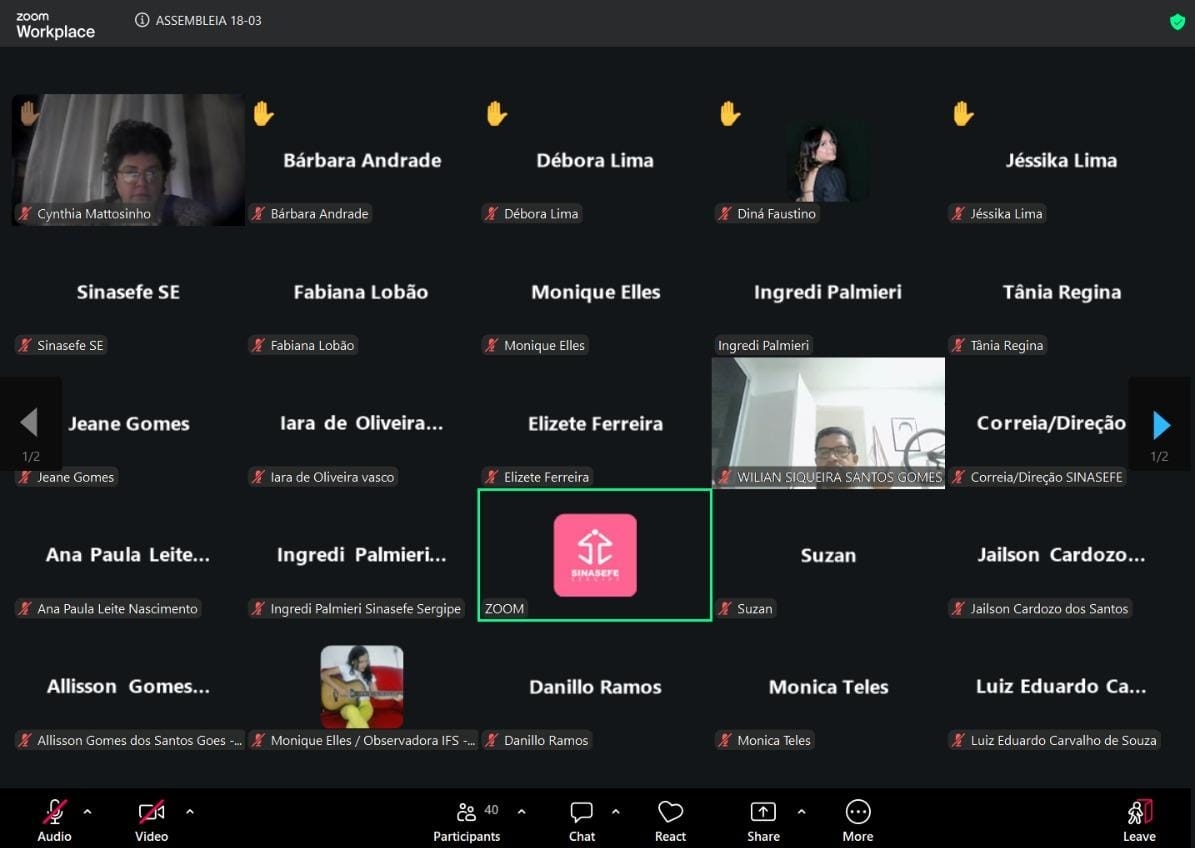Viewport: 1195px width, 848px height.
Task: Click the green encryption shield icon
Action: [1177, 21]
